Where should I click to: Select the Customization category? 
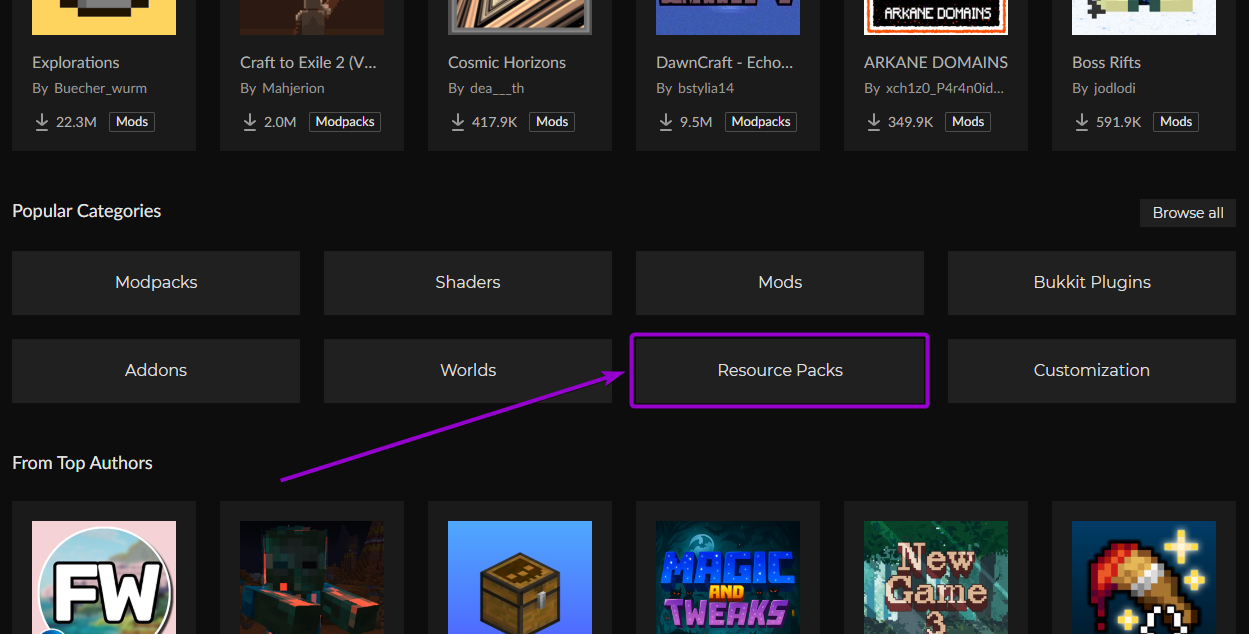[1091, 370]
